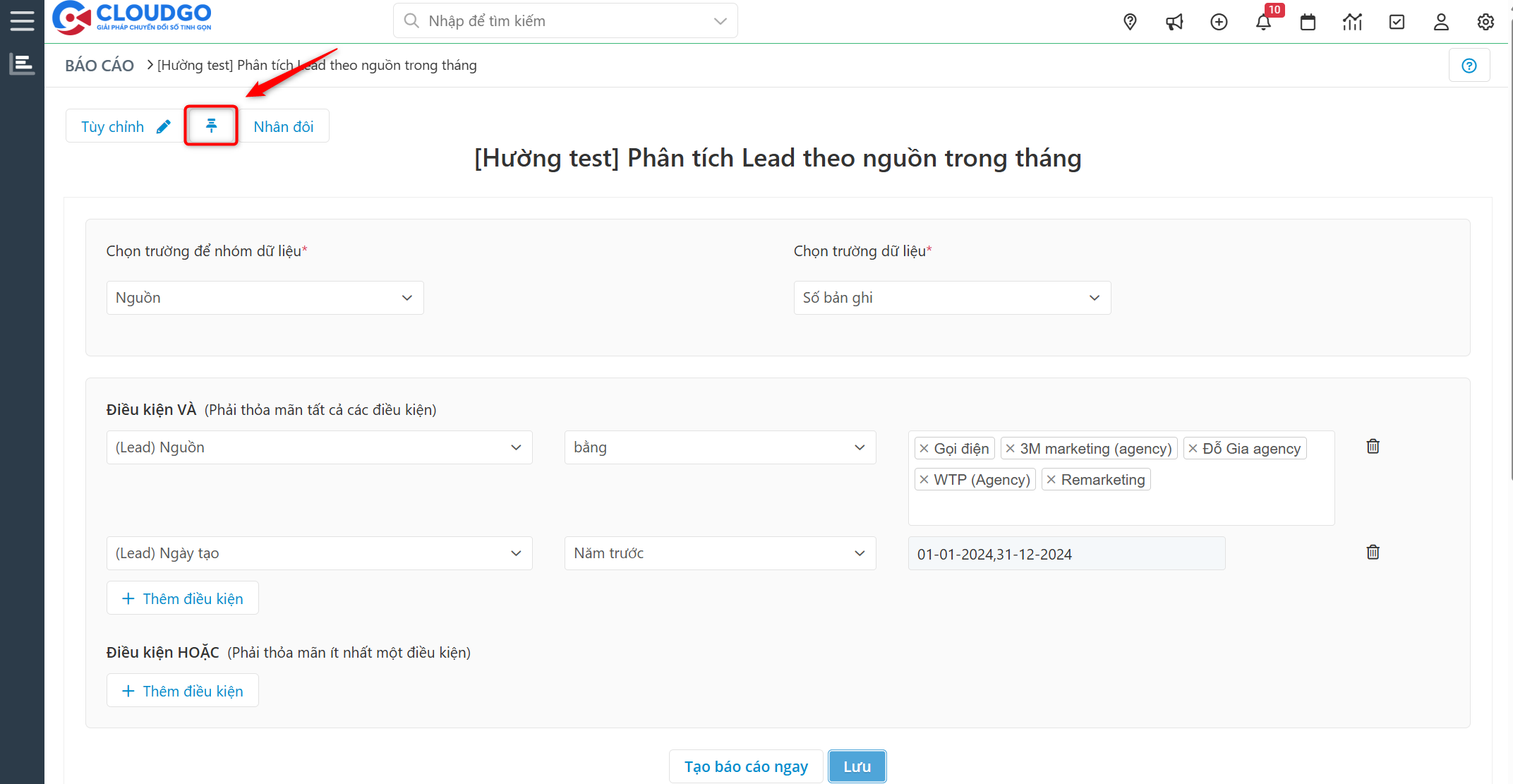
Task: Click the quick create plus icon
Action: (1219, 22)
